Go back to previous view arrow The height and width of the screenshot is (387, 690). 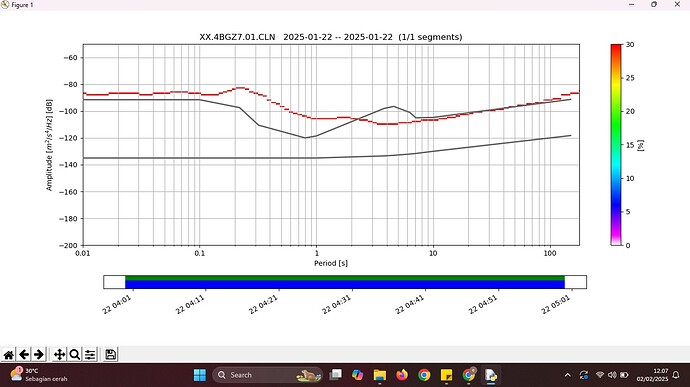point(24,354)
